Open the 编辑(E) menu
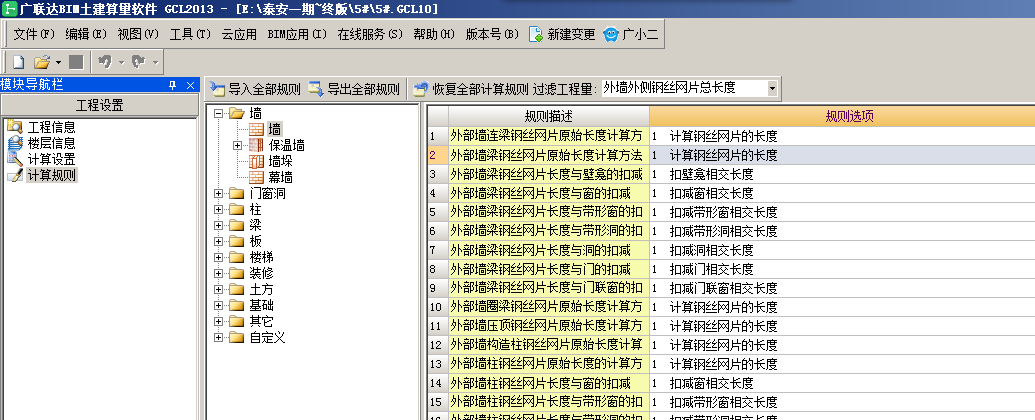The height and width of the screenshot is (420, 1035). point(86,34)
